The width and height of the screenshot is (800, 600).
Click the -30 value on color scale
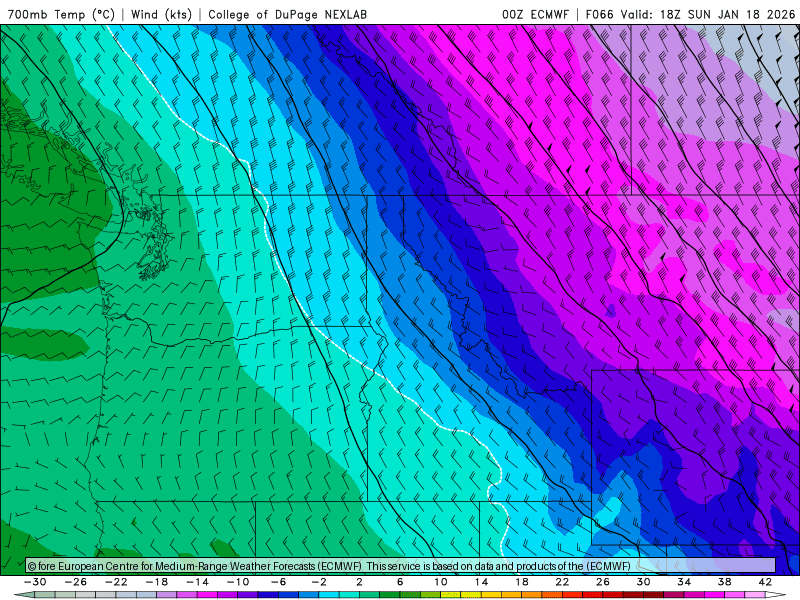(x=35, y=582)
